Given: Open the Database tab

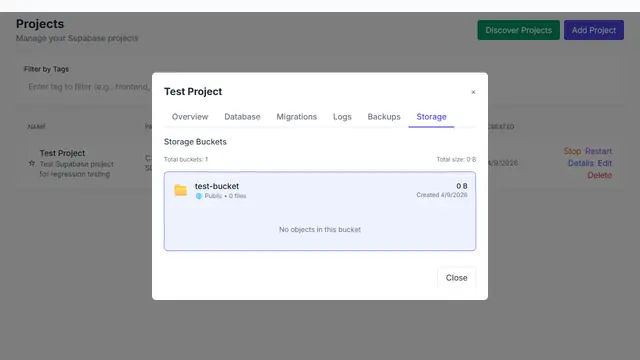Looking at the screenshot, I should (242, 117).
